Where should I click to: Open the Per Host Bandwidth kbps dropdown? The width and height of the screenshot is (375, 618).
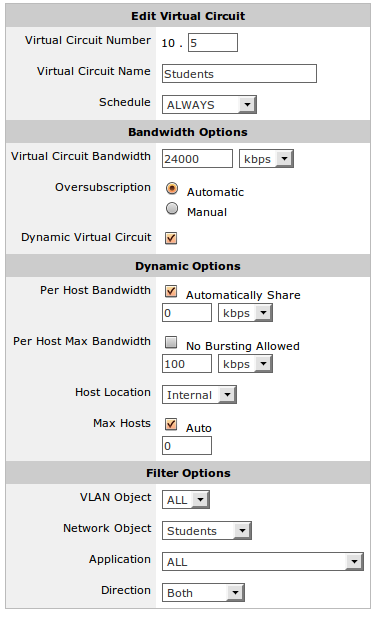coord(245,313)
